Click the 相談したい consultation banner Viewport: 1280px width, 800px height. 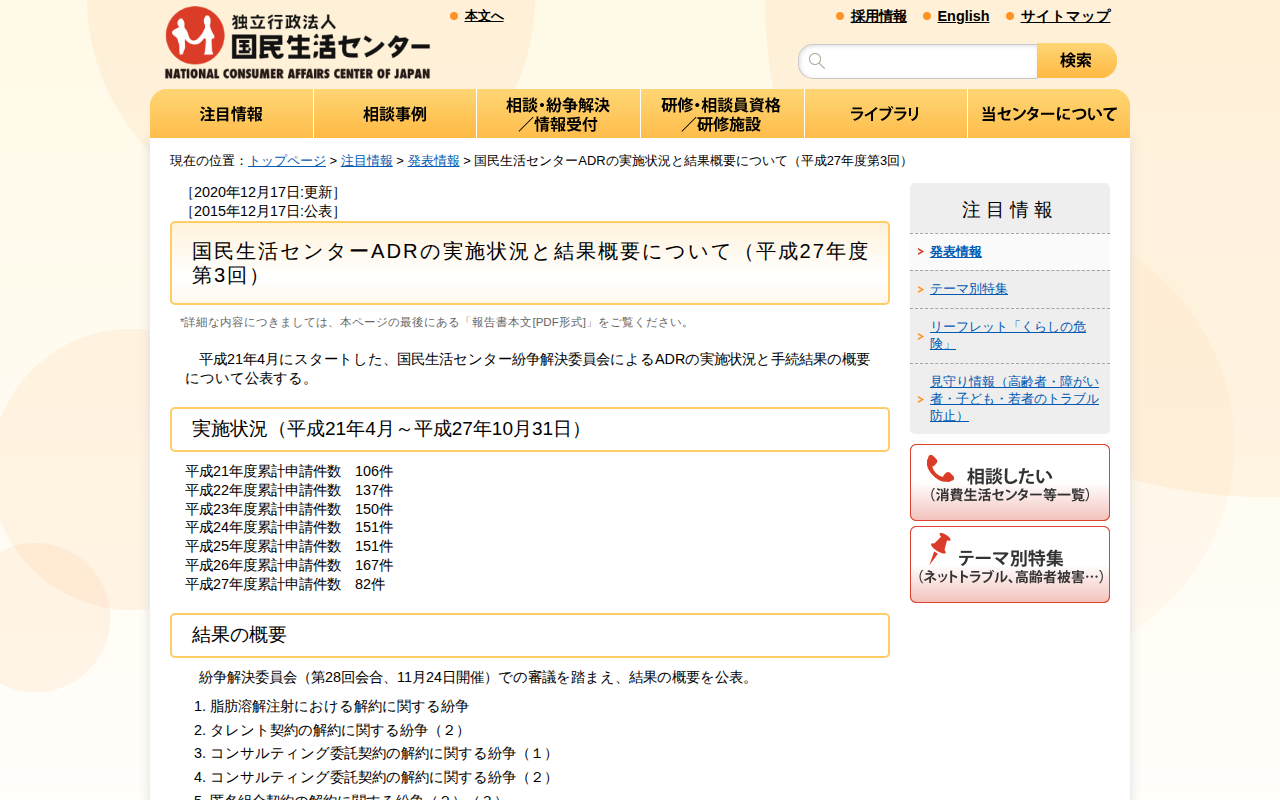[1010, 483]
